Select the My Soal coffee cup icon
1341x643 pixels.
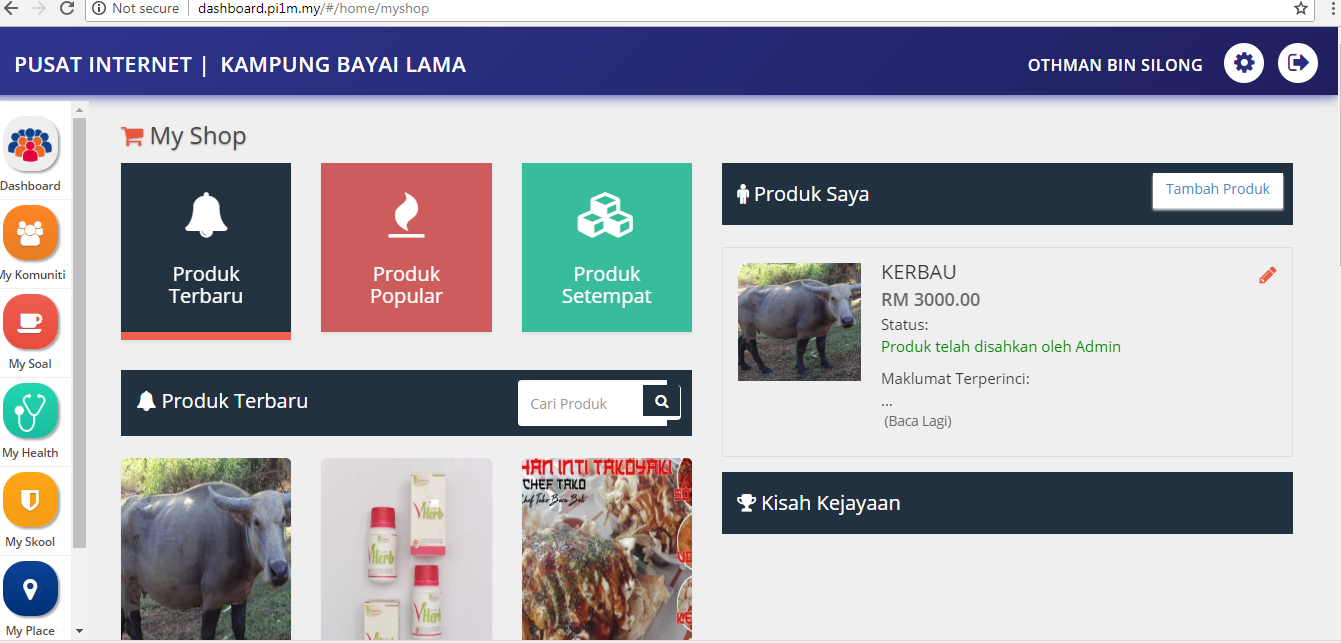[31, 322]
